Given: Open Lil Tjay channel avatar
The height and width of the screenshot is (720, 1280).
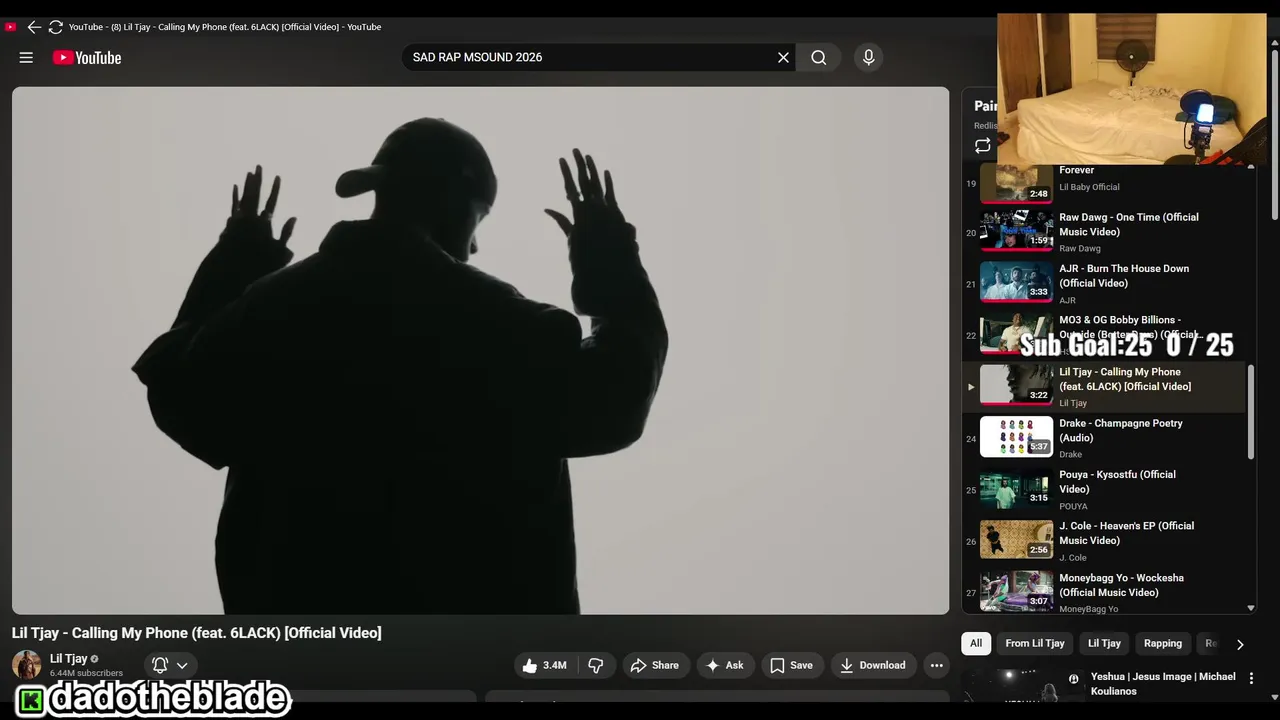Looking at the screenshot, I should [27, 665].
